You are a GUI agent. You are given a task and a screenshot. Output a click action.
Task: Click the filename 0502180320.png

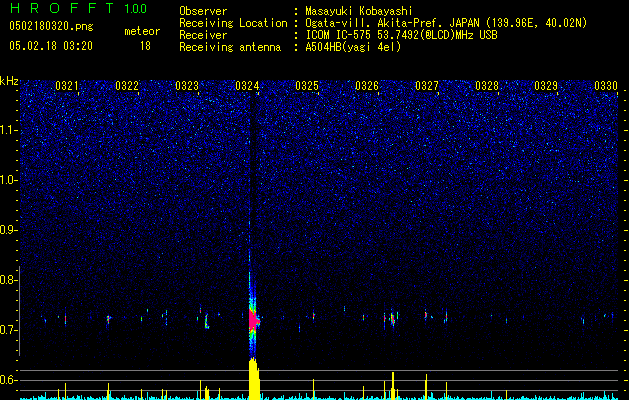click(51, 26)
